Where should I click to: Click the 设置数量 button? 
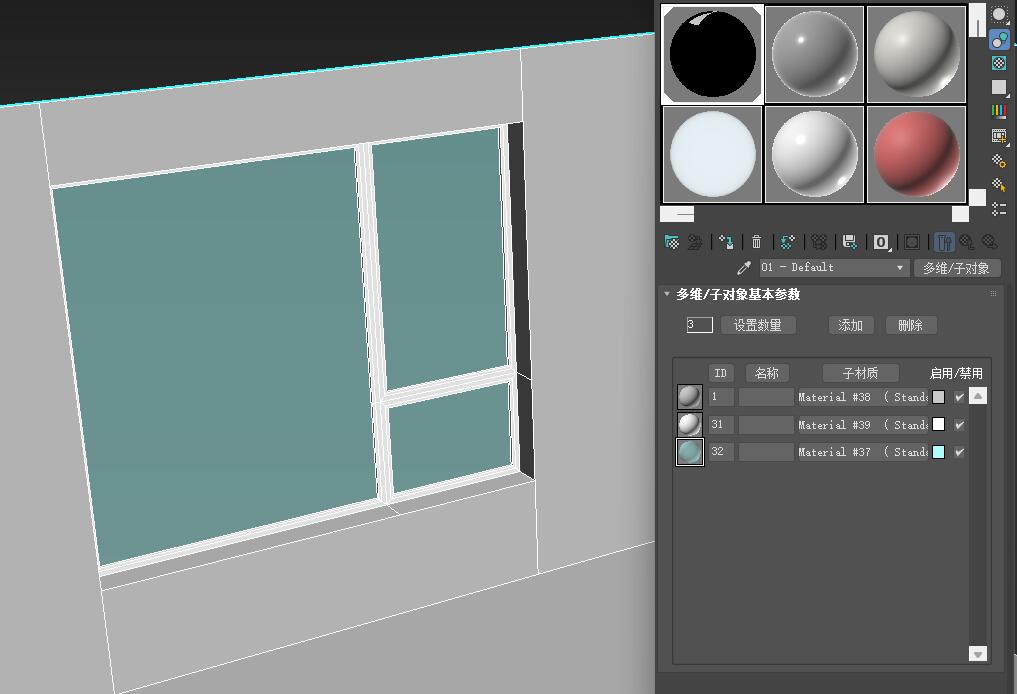click(x=758, y=325)
